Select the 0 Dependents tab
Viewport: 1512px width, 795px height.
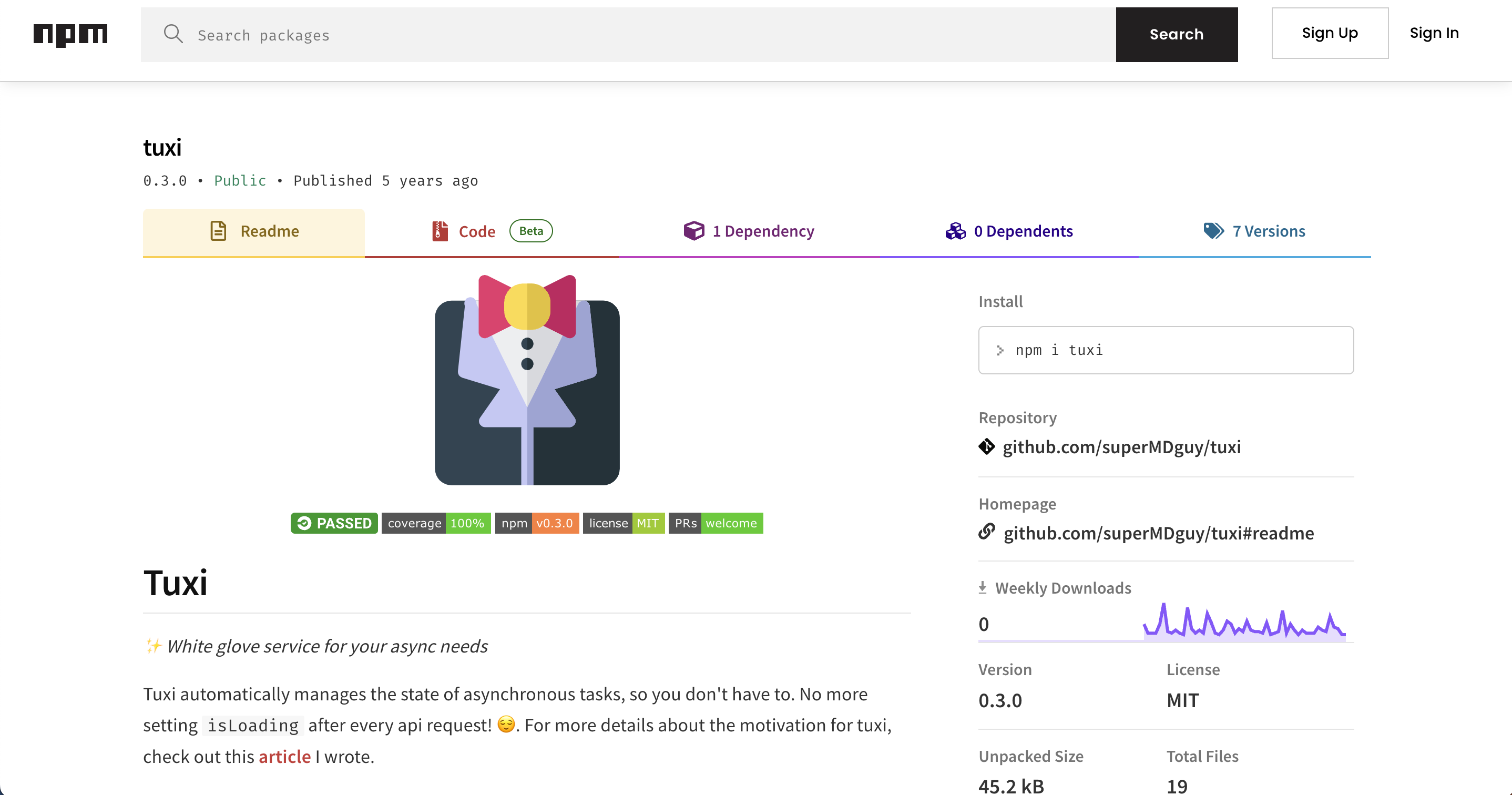1024,231
